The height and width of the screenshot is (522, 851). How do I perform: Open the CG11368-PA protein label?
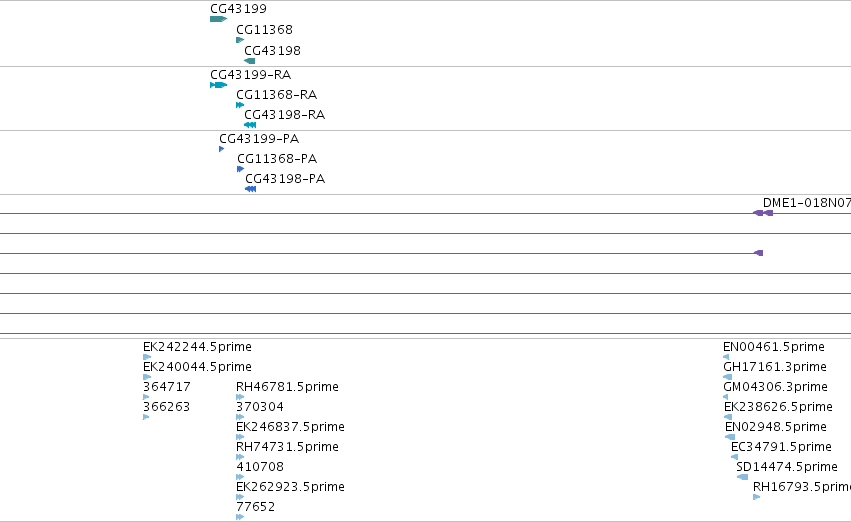(x=277, y=158)
